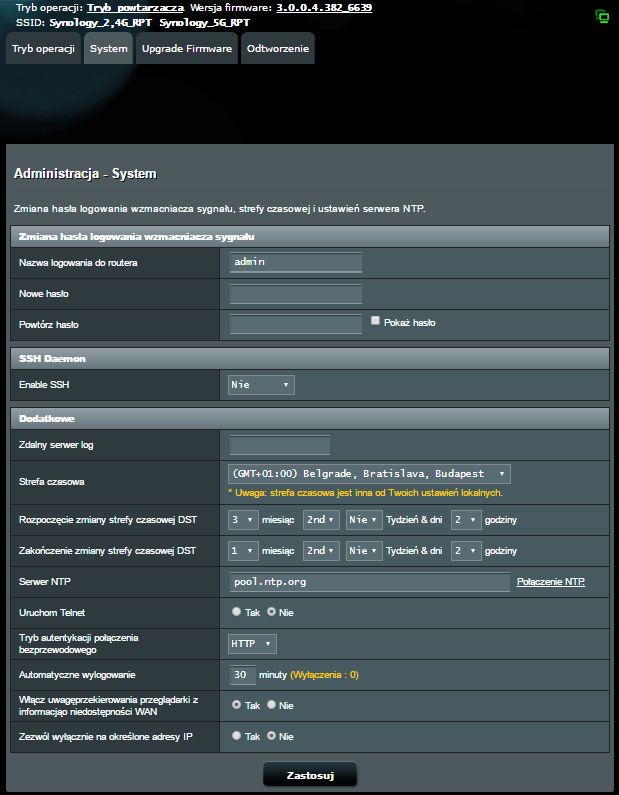Click the auto logout minutes field

click(x=242, y=675)
